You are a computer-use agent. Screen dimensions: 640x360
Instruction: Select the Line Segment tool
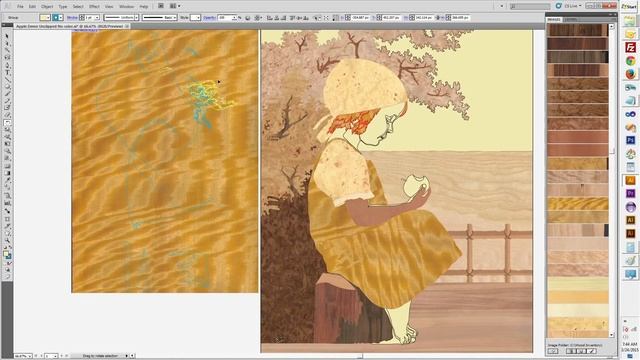coord(7,80)
